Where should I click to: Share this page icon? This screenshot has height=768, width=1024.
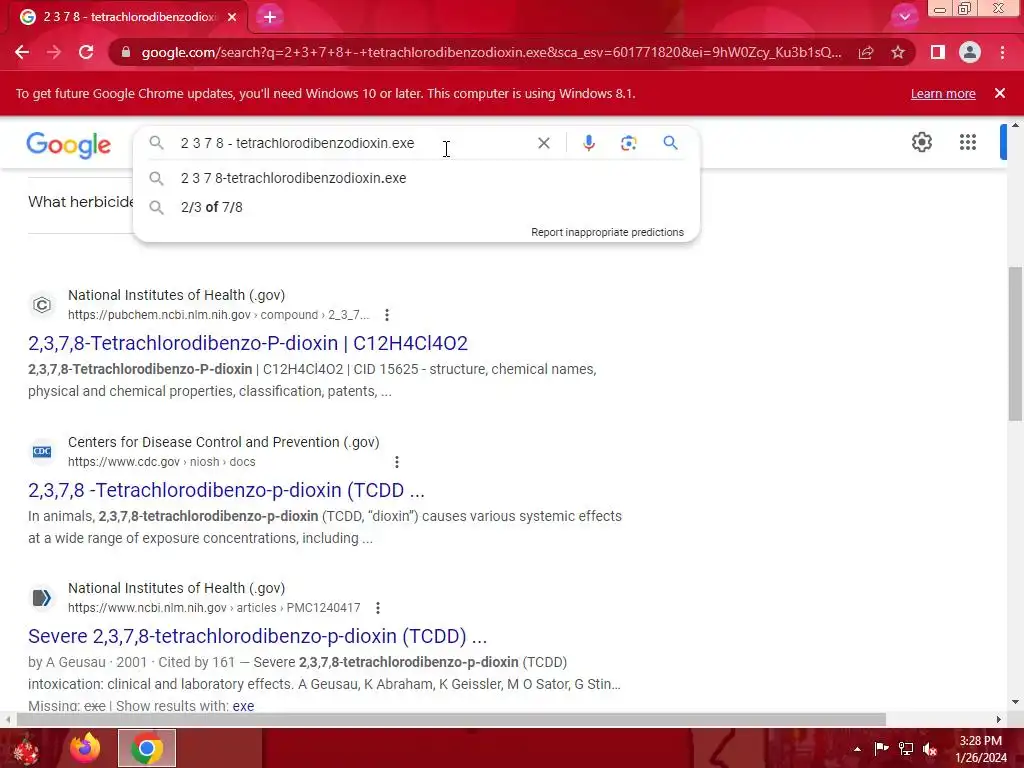click(x=866, y=52)
